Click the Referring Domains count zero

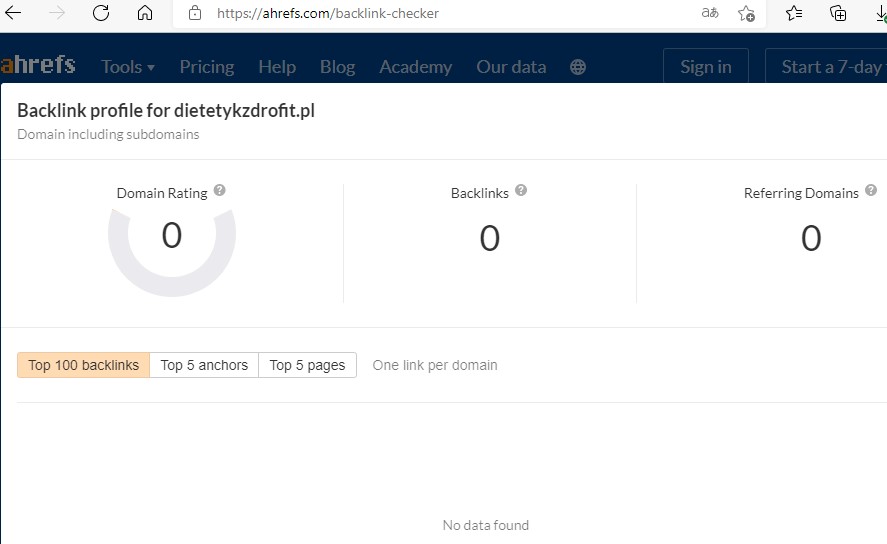(811, 238)
